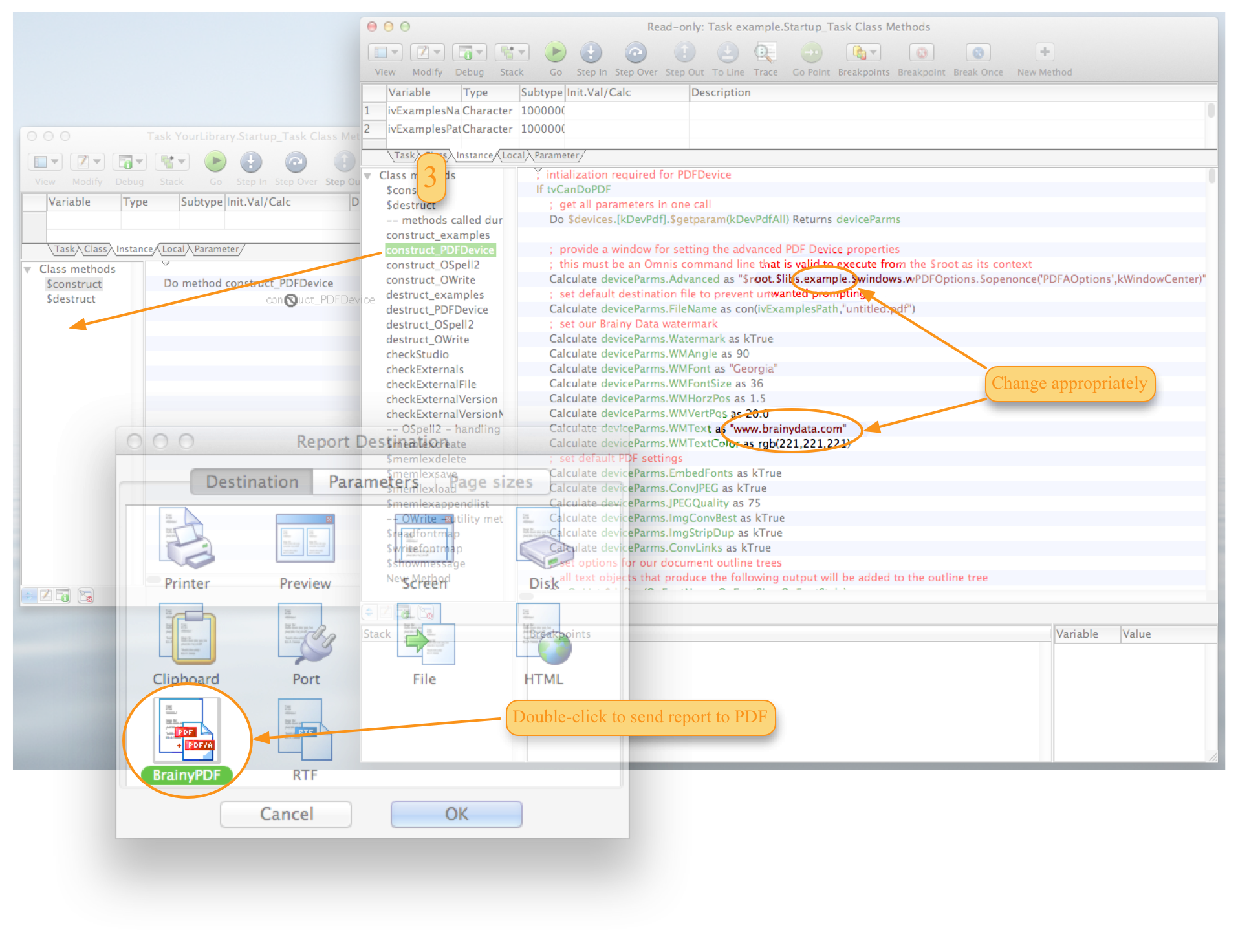Screen dimensions: 1238x952
Task: Select the Clipboard destination icon
Action: [x=187, y=634]
